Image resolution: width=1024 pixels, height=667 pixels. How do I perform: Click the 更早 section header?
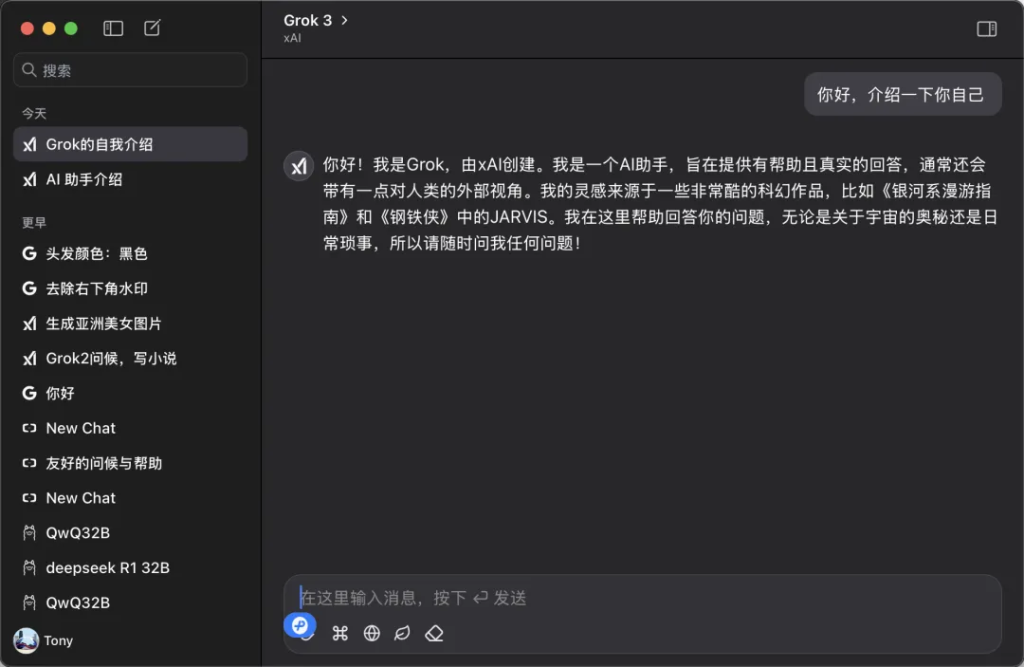(34, 223)
